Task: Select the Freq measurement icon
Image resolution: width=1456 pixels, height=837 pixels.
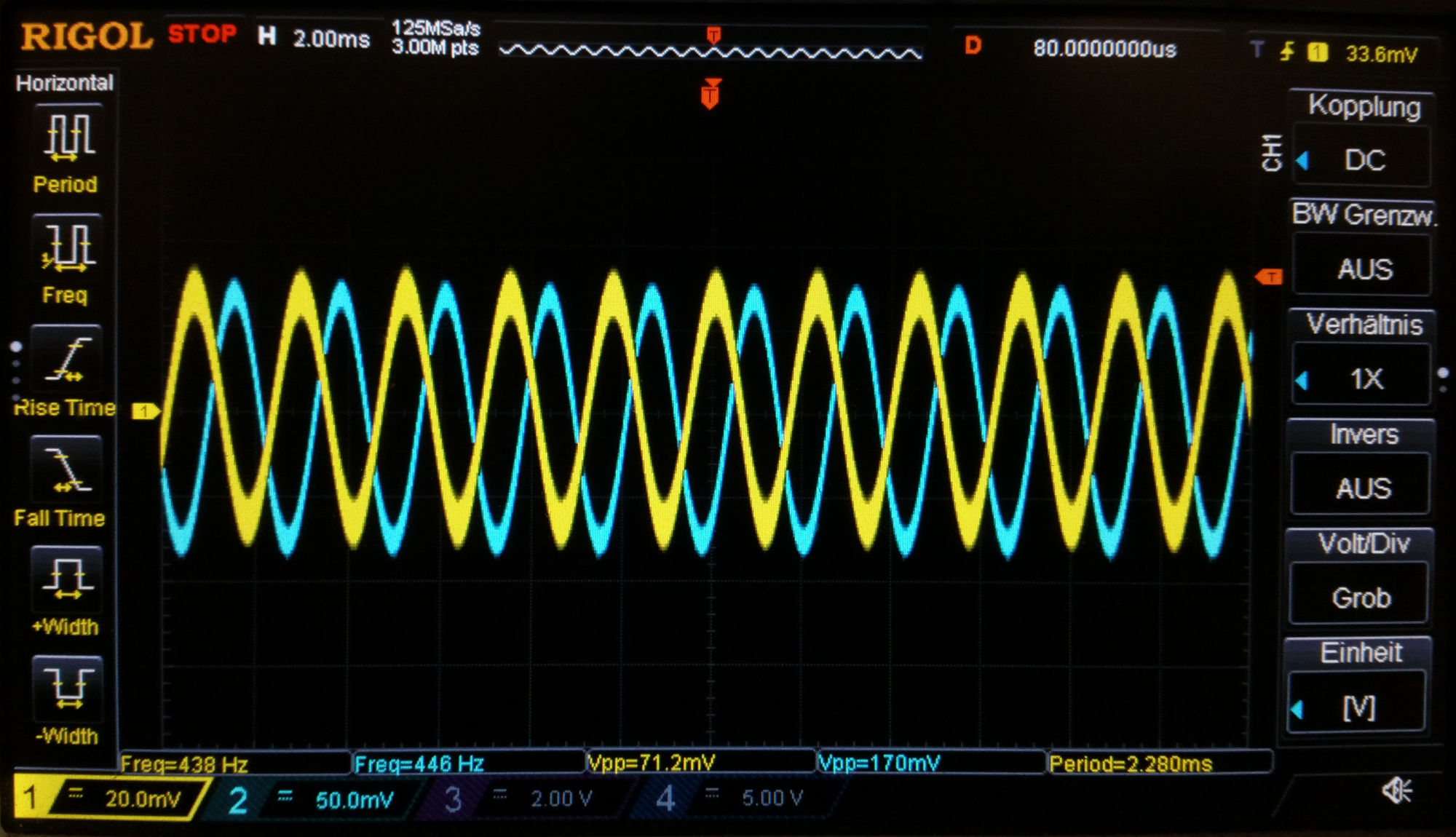Action: 68,247
